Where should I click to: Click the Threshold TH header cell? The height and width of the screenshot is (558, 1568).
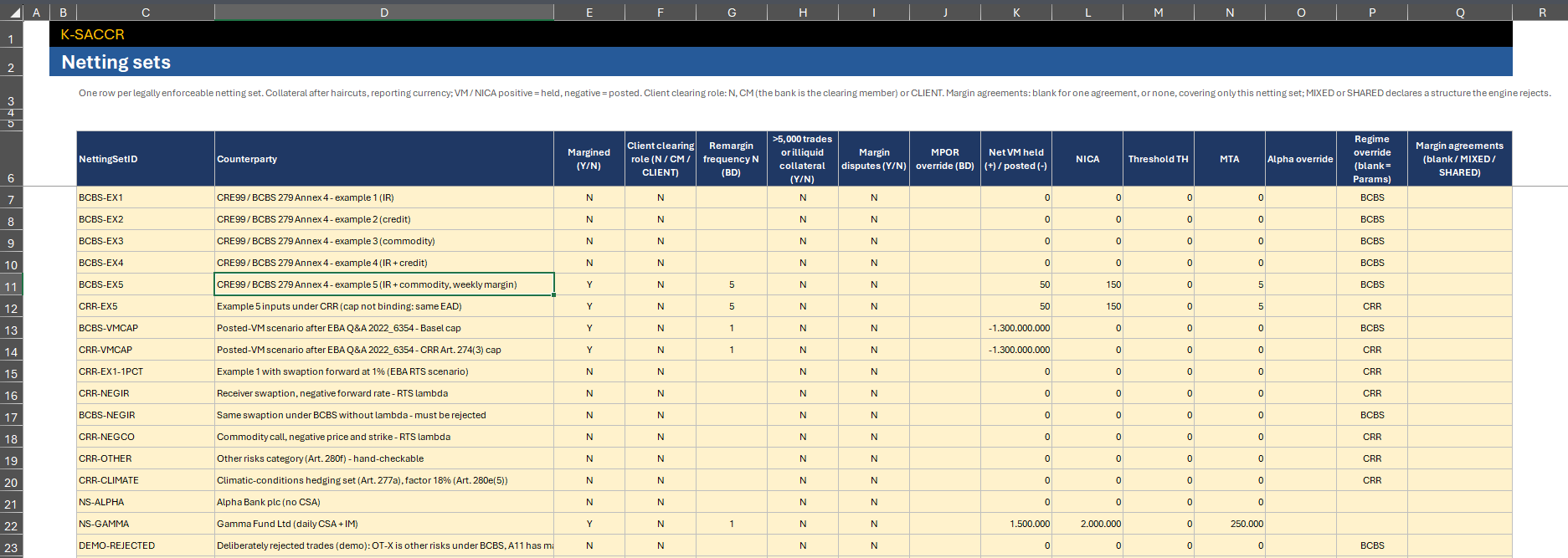1159,159
